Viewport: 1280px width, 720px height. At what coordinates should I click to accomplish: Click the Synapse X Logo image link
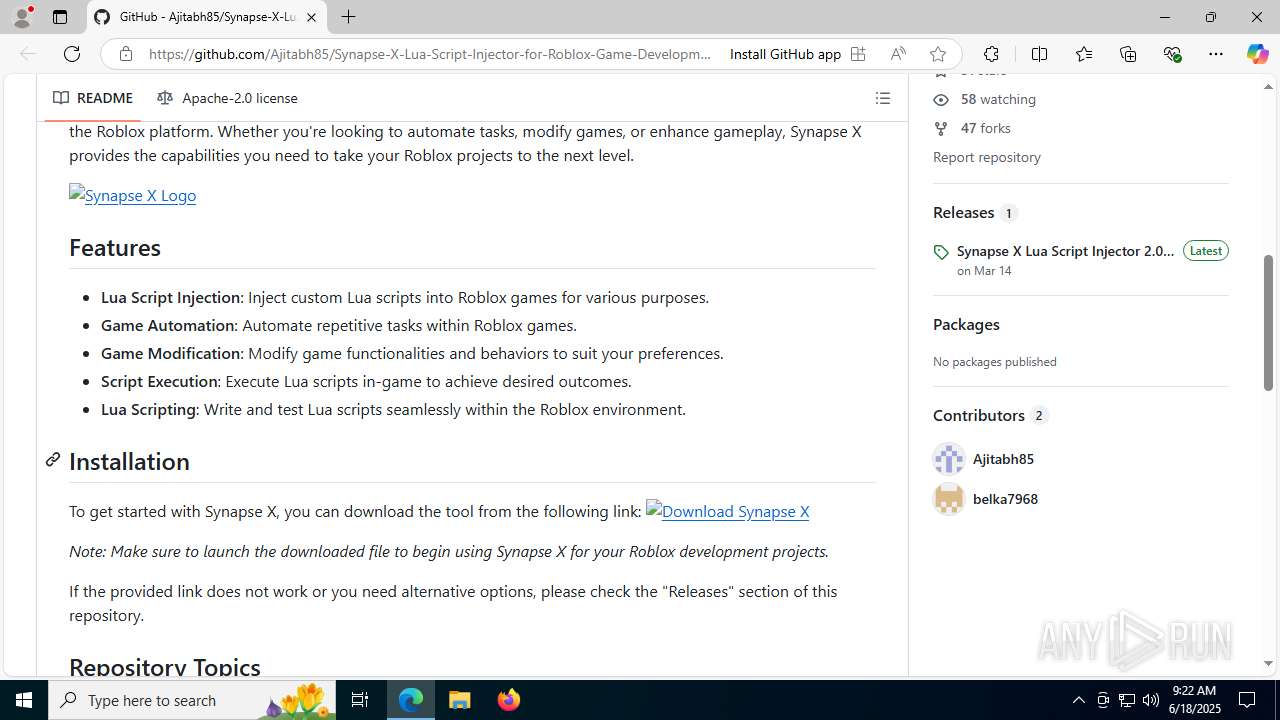[x=132, y=195]
